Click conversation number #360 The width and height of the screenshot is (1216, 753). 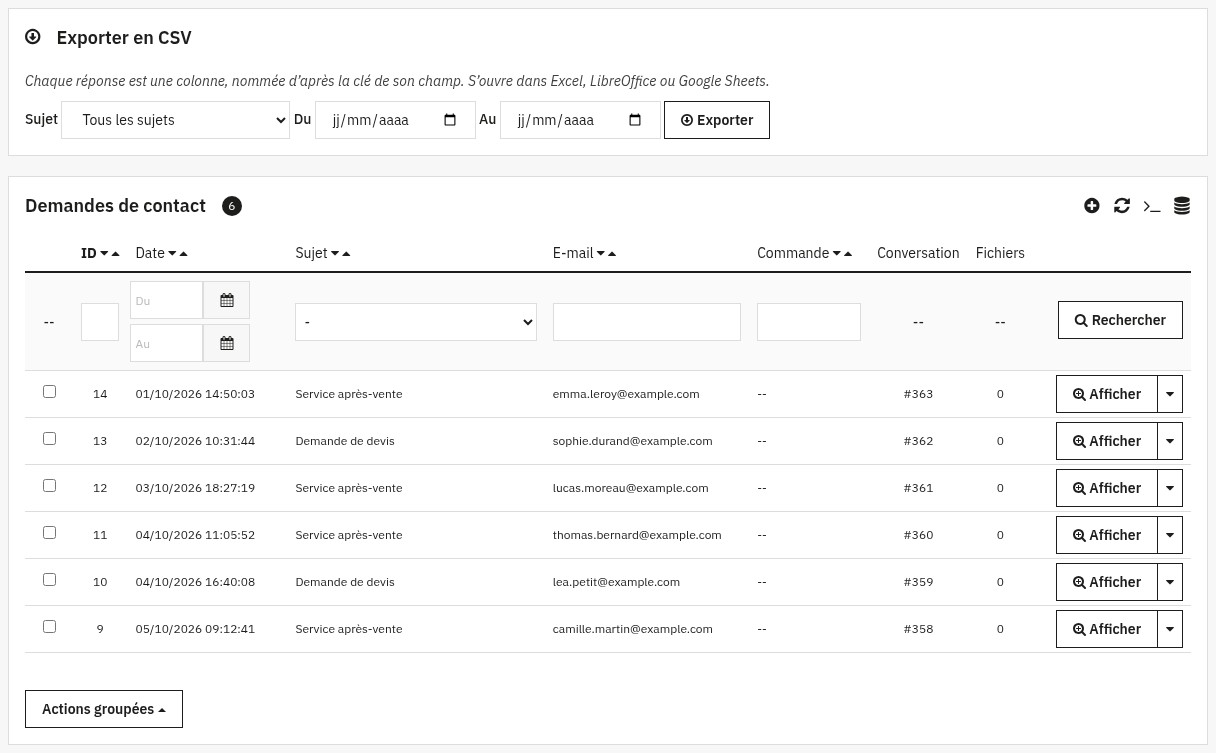(918, 535)
